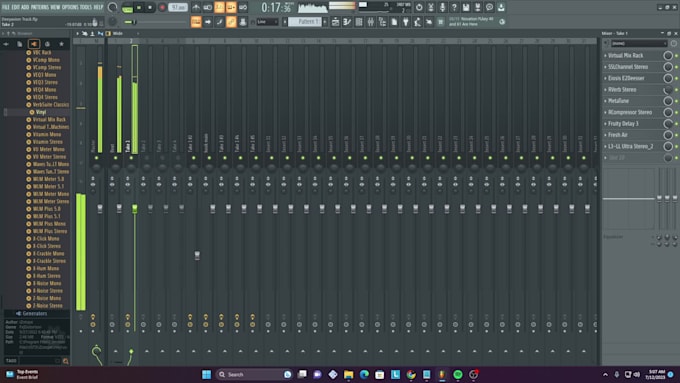Viewport: 680px width, 383px height.
Task: Toggle the Metatune effect enable LED
Action: pyautogui.click(x=676, y=101)
